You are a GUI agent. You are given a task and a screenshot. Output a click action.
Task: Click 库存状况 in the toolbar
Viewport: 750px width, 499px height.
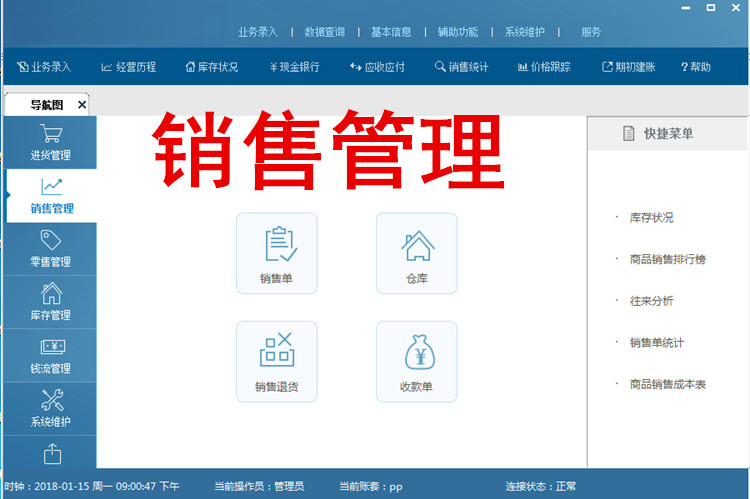click(x=212, y=67)
